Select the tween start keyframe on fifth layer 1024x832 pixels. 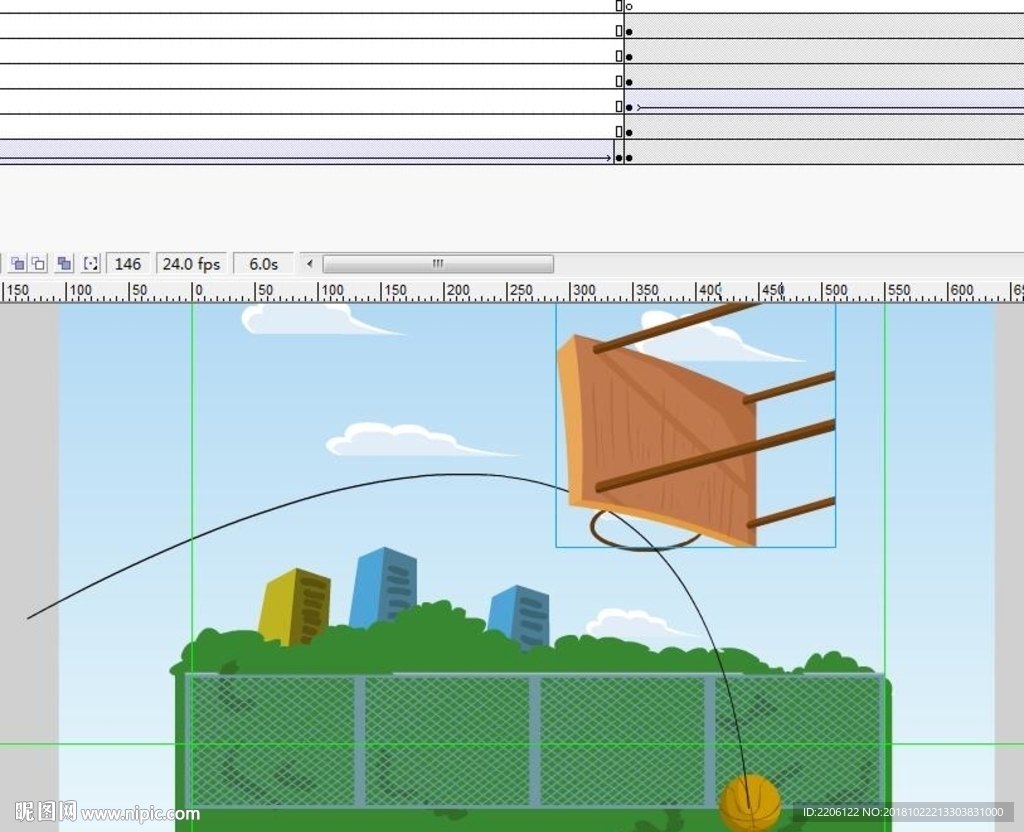pyautogui.click(x=629, y=107)
